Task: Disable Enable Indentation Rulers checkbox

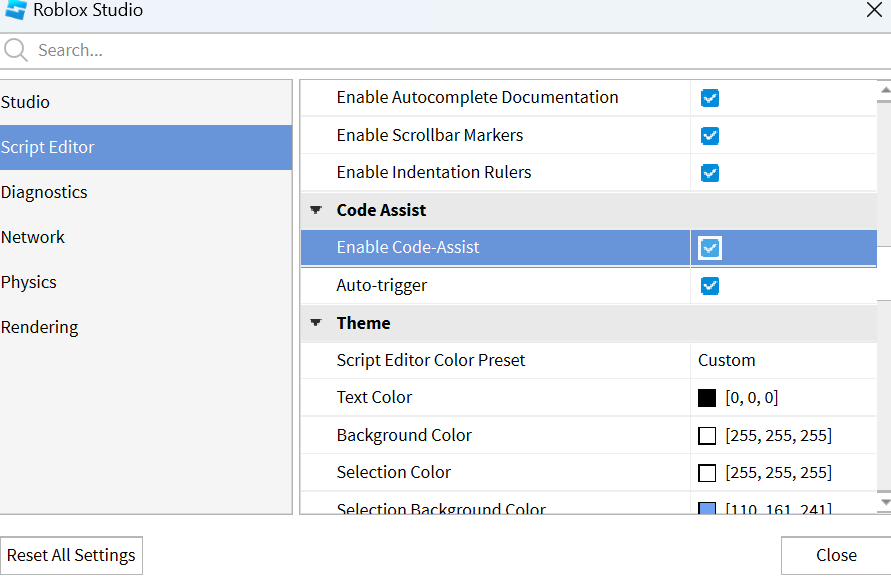Action: point(710,173)
